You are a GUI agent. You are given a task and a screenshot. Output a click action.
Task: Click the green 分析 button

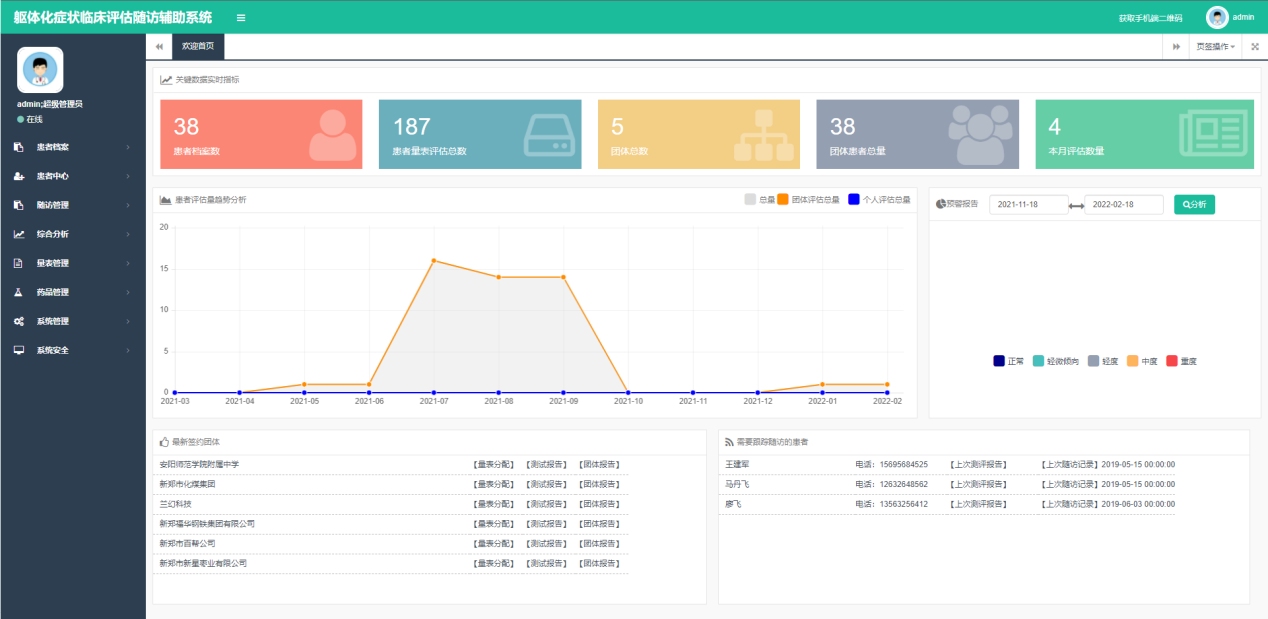point(1194,204)
